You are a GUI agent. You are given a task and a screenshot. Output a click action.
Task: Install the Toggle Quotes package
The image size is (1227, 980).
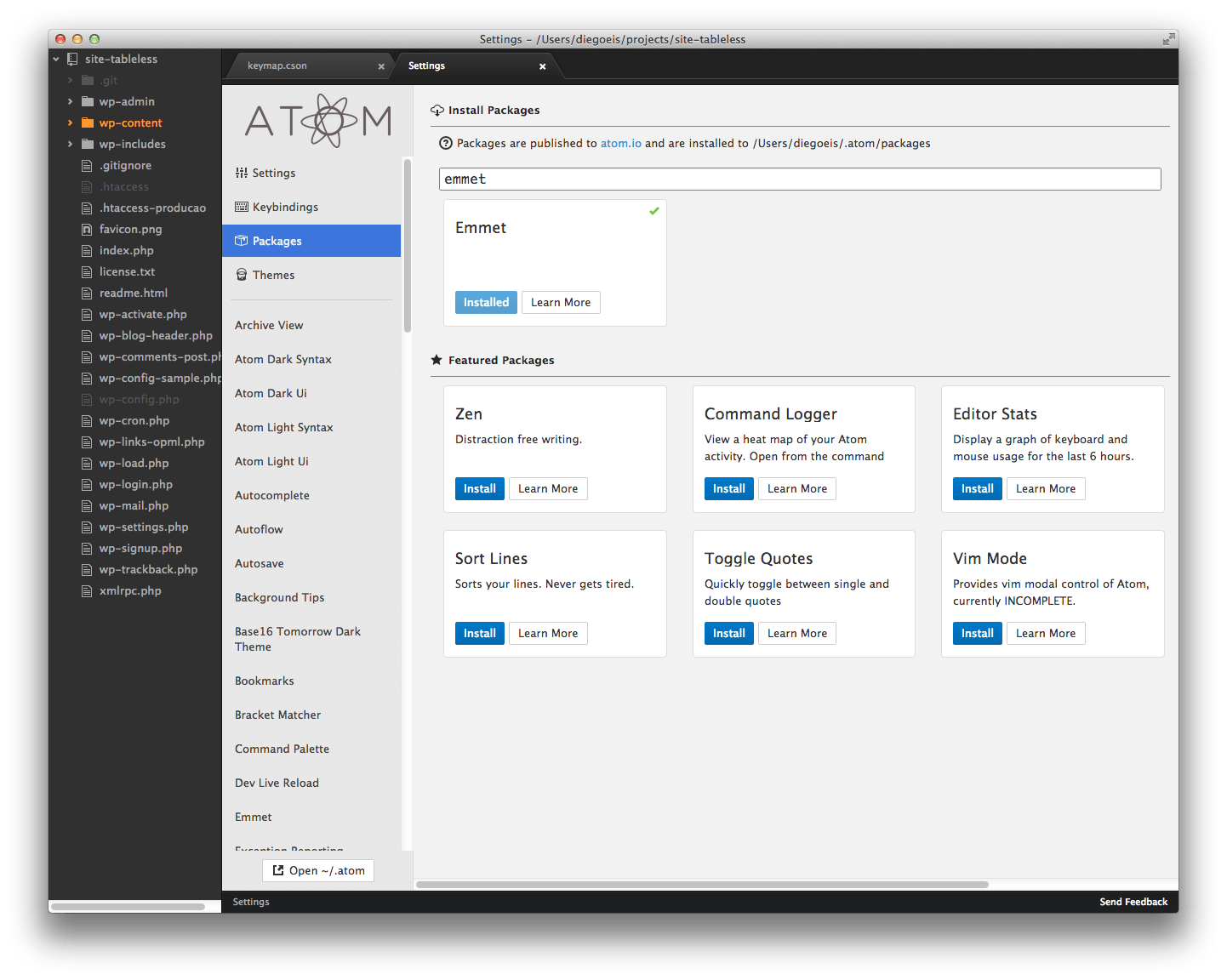(729, 633)
